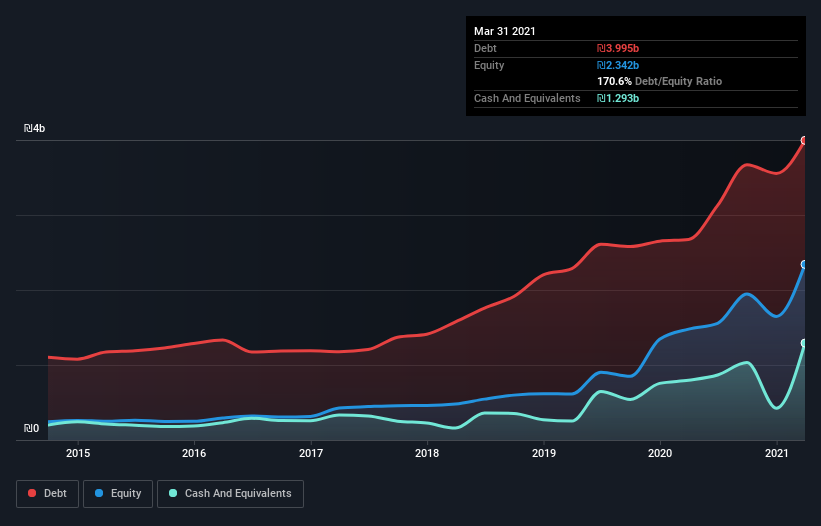Click the 2020 x-axis label
821x526 pixels.
pos(660,453)
